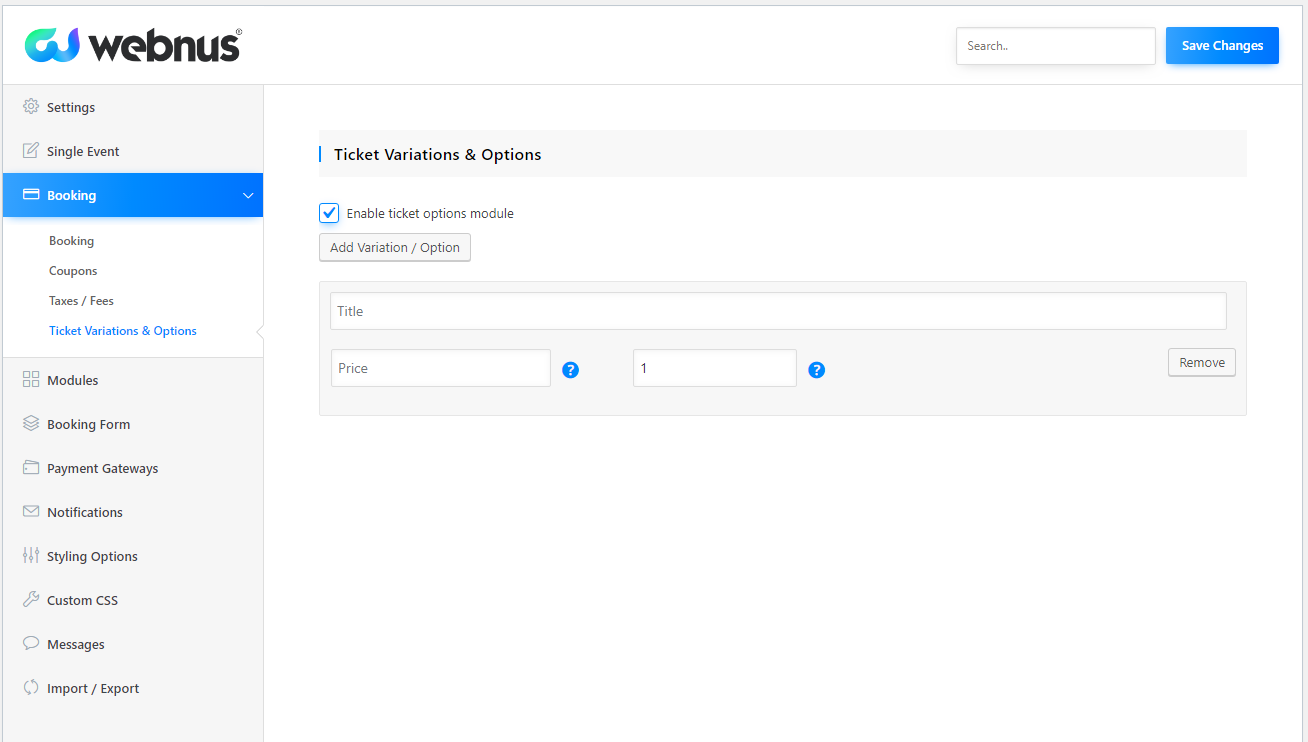Screen dimensions: 1308x742
Task: Click the Webnus logo
Action: tap(133, 45)
